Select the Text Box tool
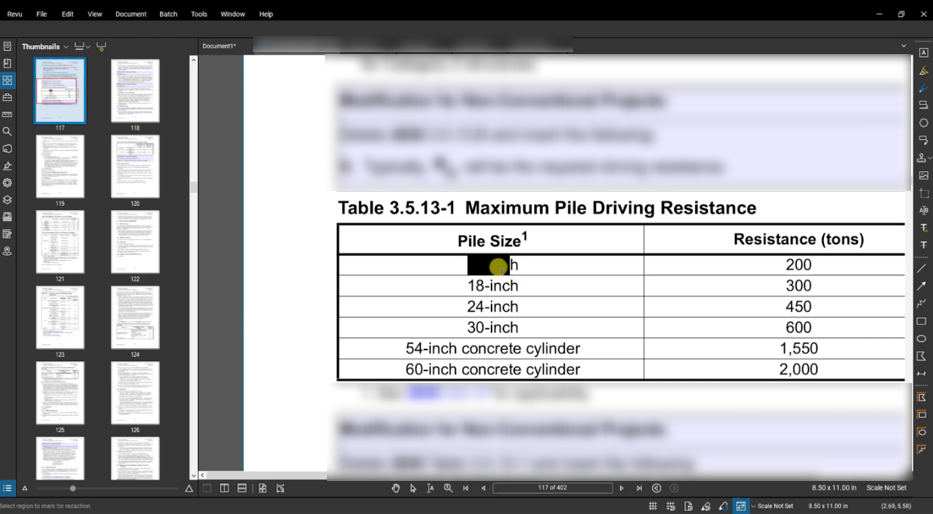 click(923, 53)
